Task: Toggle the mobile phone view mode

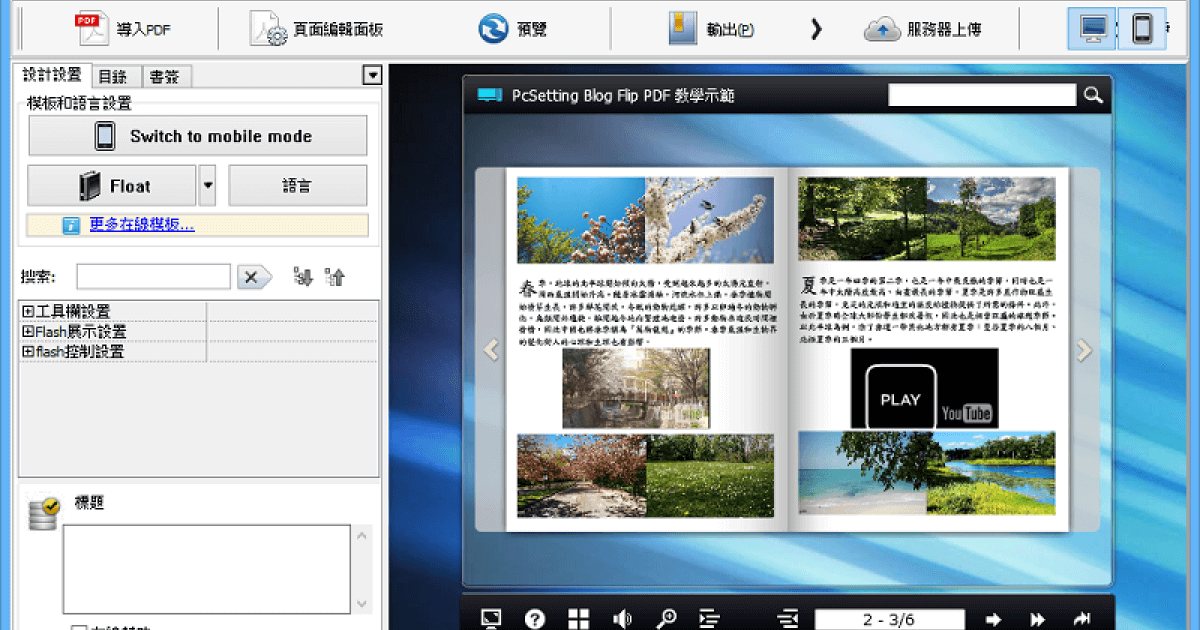Action: (1142, 29)
